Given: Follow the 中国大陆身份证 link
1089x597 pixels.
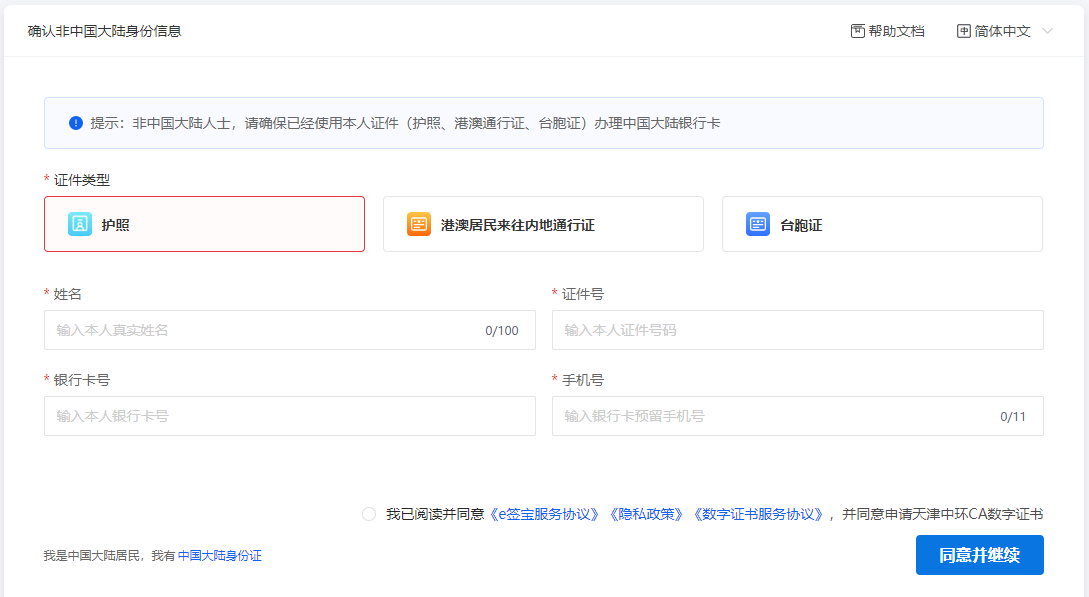Looking at the screenshot, I should click(219, 555).
